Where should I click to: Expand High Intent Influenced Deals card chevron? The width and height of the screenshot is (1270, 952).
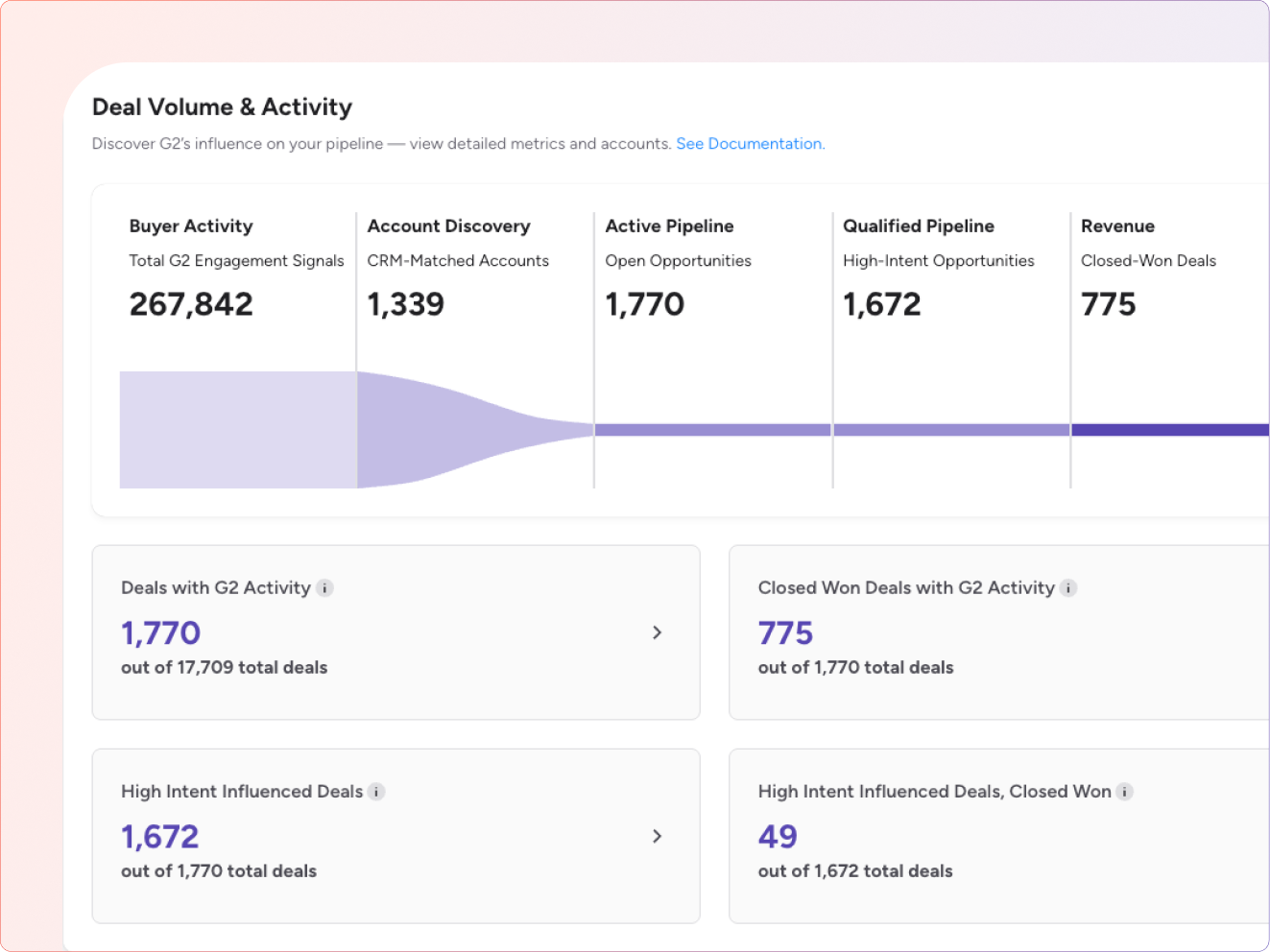pyautogui.click(x=657, y=836)
